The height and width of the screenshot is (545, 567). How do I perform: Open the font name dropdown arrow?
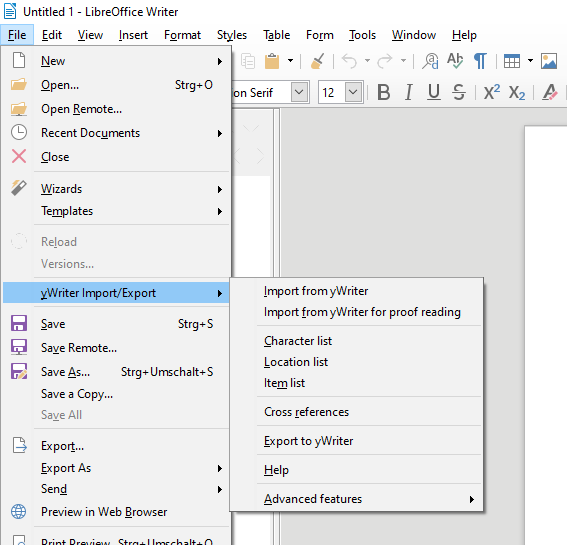pos(299,92)
